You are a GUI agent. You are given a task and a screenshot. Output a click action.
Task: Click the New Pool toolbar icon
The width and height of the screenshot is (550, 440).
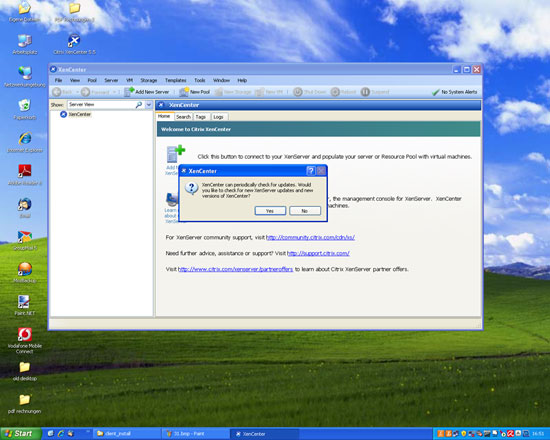click(x=184, y=92)
